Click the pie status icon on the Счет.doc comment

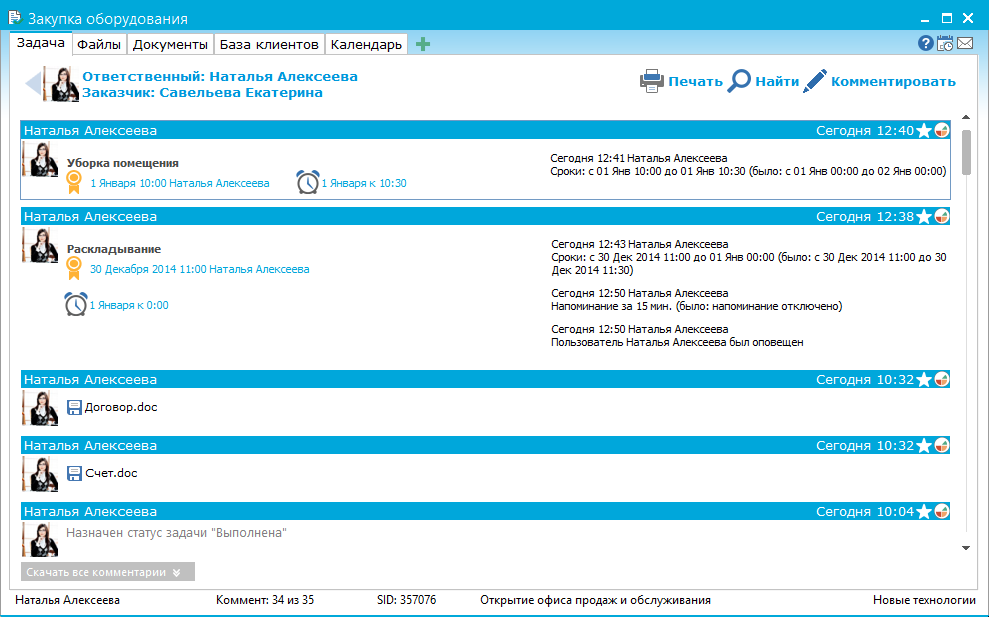coord(942,445)
